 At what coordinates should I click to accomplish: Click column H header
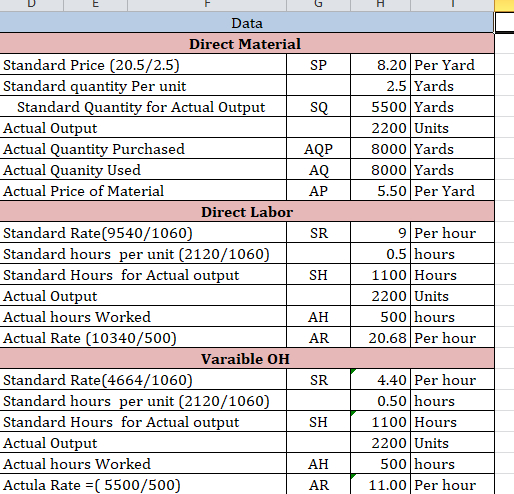[x=381, y=5]
